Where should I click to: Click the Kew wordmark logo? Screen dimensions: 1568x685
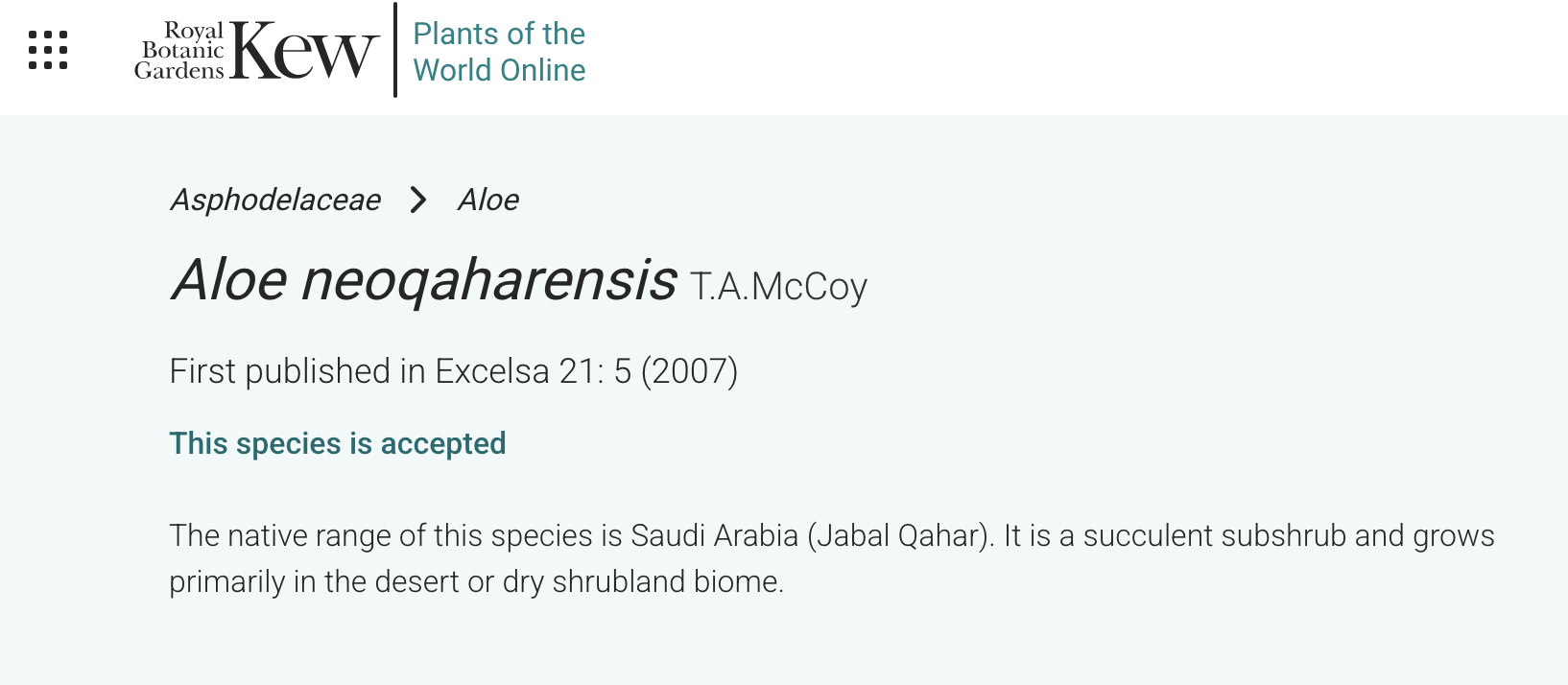[x=304, y=52]
